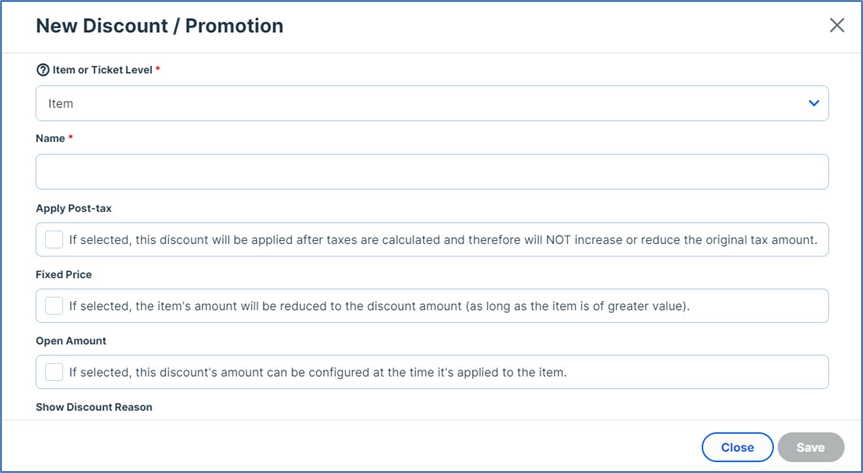This screenshot has width=863, height=473.
Task: Click the Apply Post-tax heading
Action: 78,207
